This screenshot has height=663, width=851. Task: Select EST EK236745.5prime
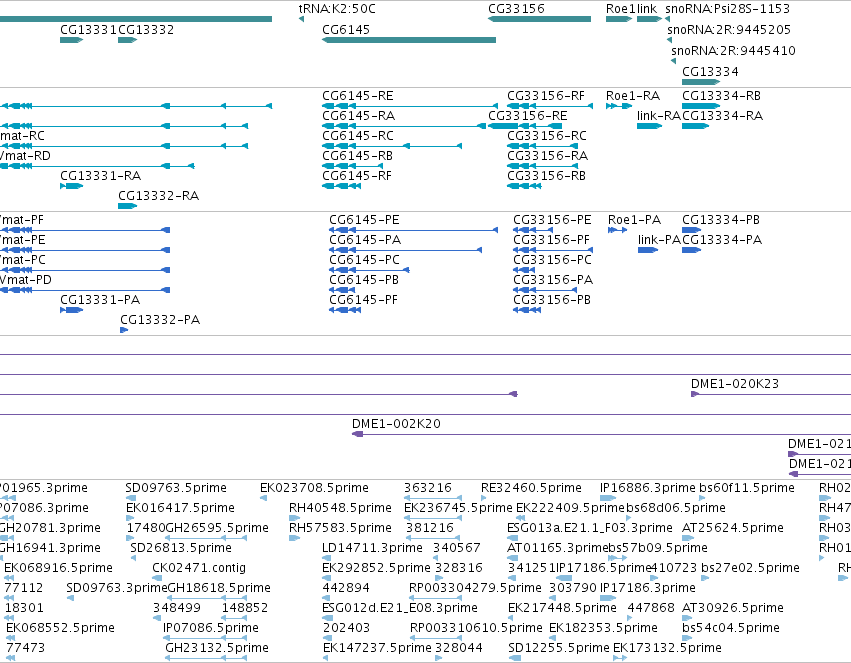coord(458,508)
